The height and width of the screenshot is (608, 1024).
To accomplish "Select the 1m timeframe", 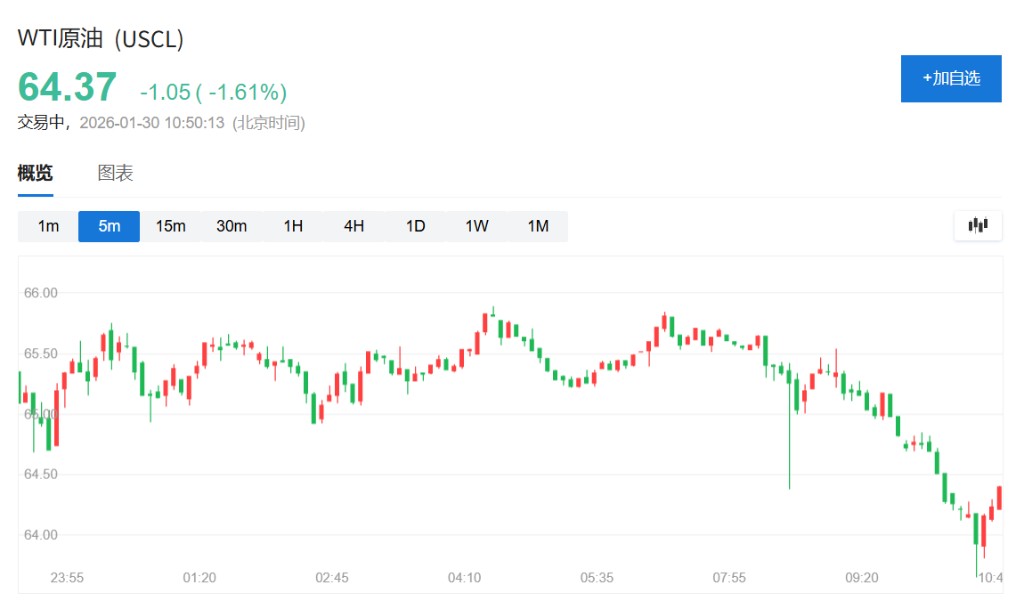I will 48,226.
